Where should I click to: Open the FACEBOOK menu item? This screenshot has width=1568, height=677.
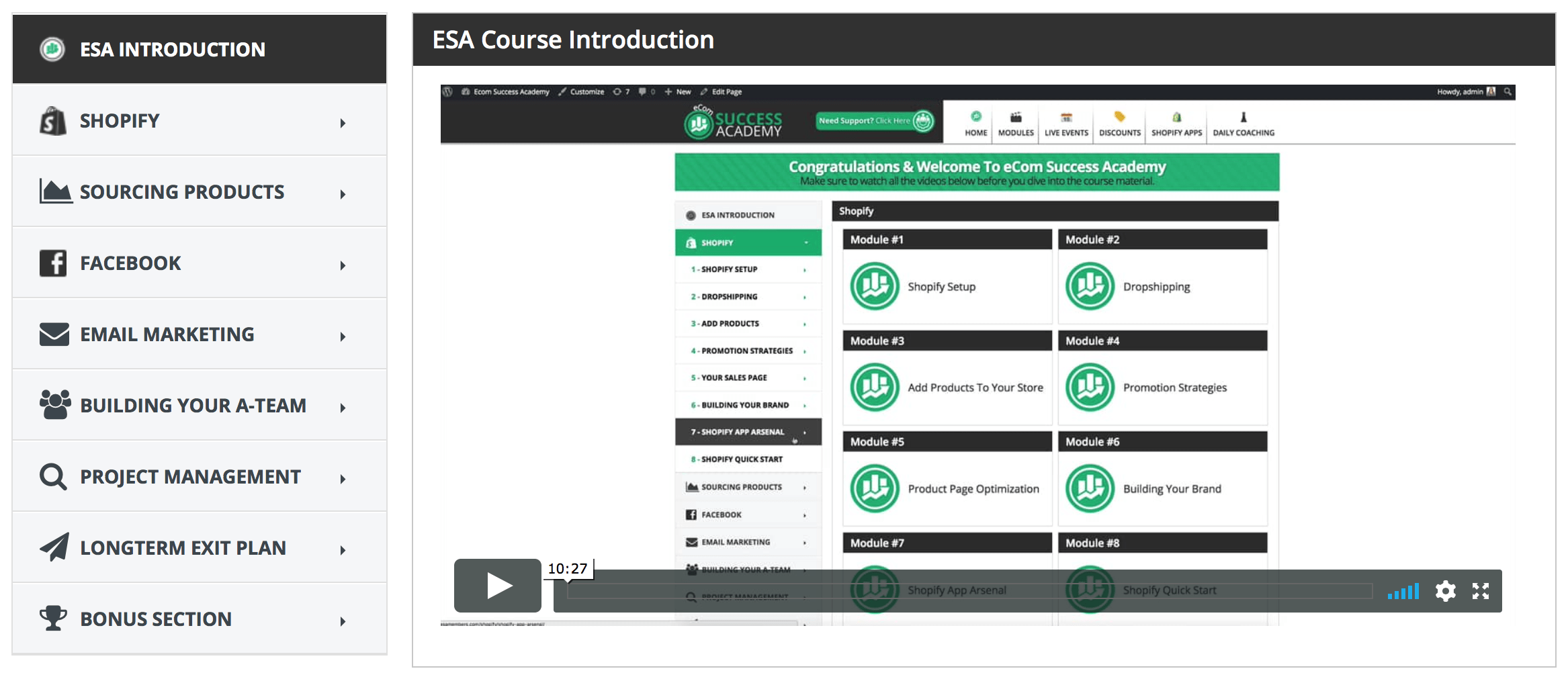200,263
